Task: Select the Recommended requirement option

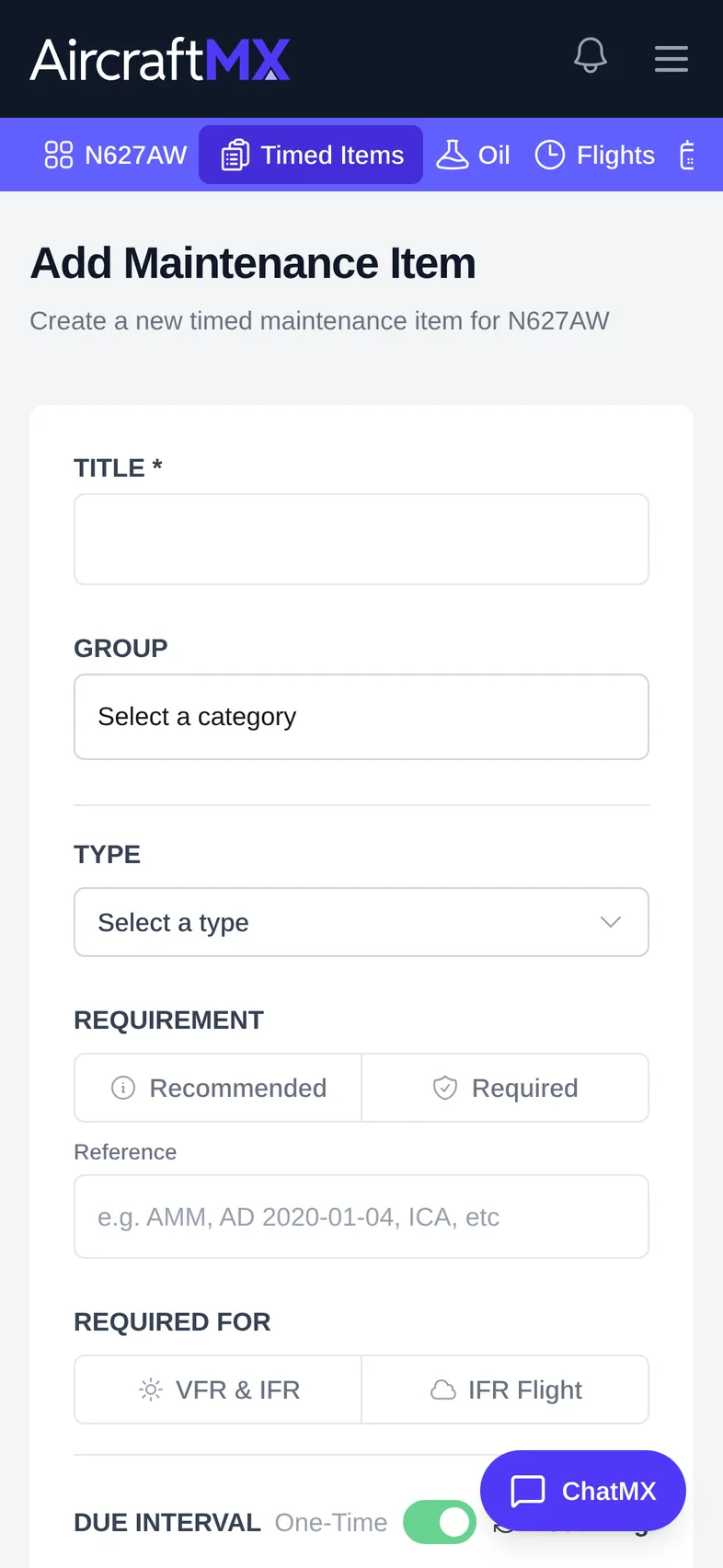Action: 218,1088
